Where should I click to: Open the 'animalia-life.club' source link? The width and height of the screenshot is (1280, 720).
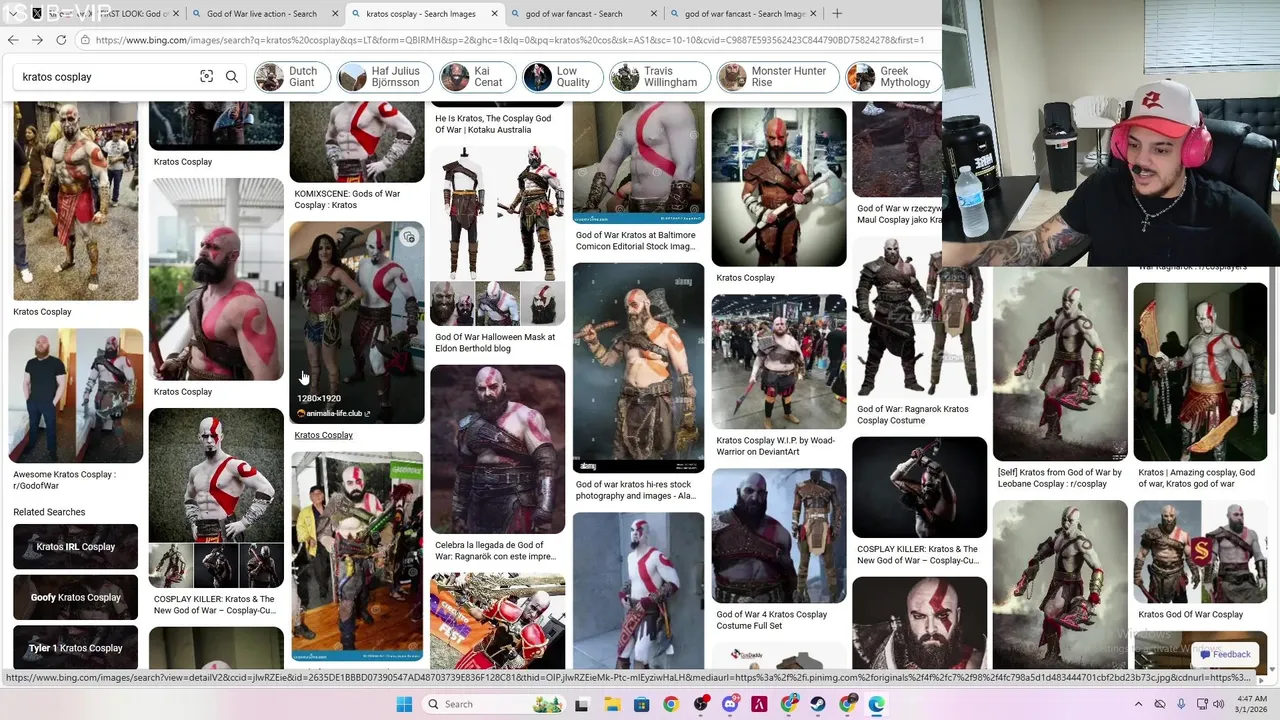pyautogui.click(x=334, y=413)
